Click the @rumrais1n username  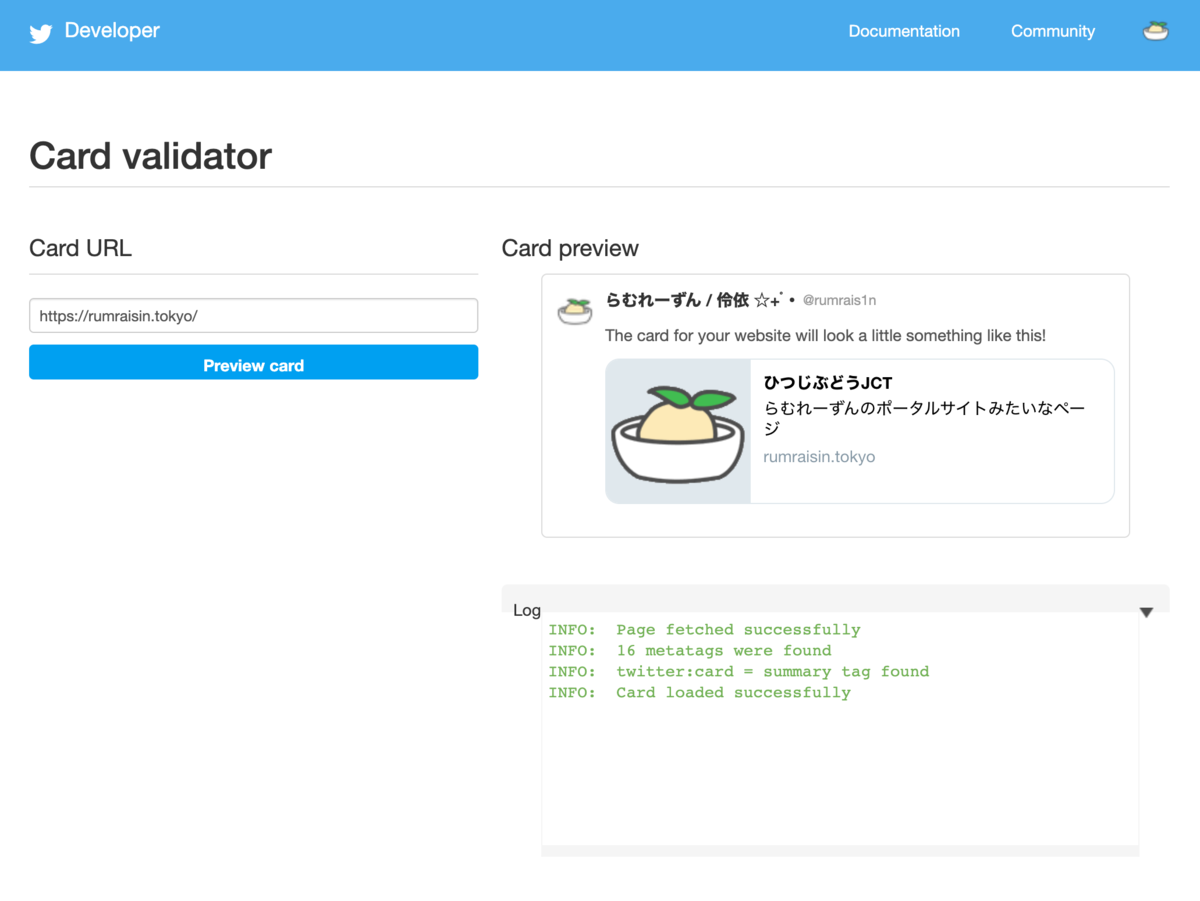pos(839,299)
